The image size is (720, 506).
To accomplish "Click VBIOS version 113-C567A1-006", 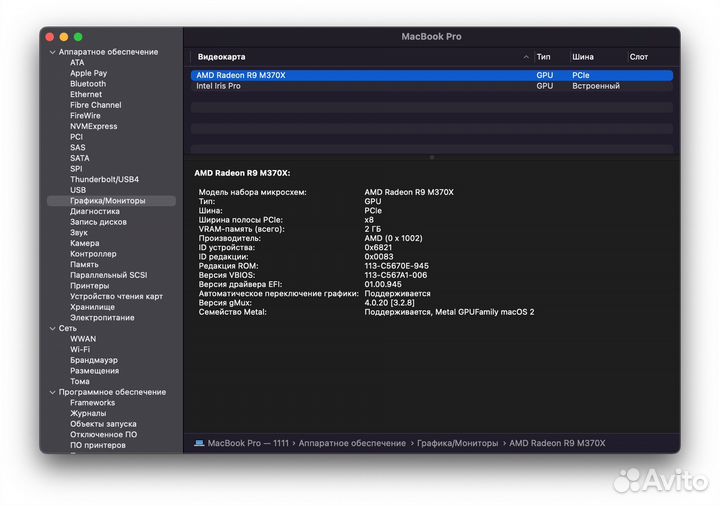I will coord(395,275).
